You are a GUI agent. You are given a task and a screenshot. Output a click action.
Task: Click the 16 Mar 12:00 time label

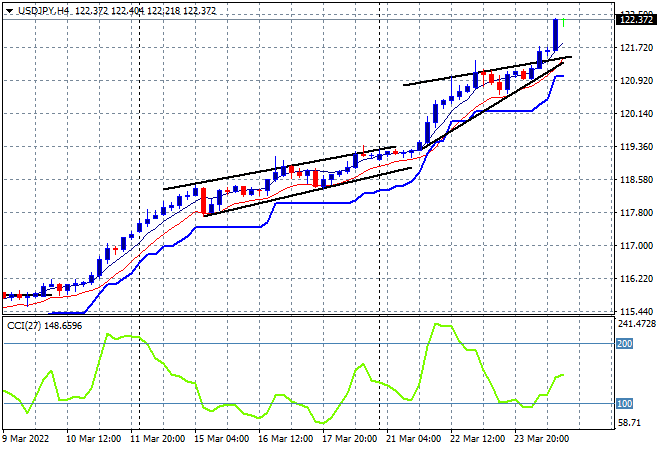pos(286,439)
